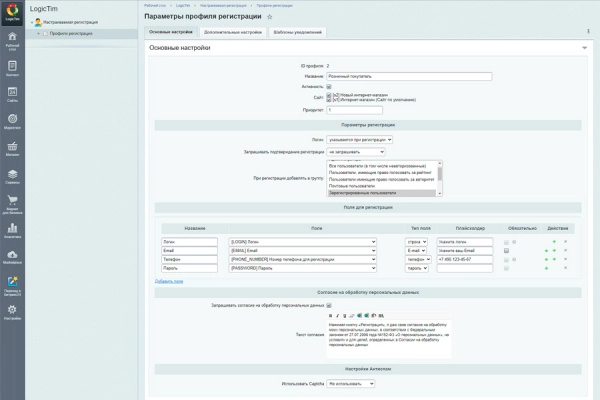Screen dimensions: 600x400
Task: Open the [EMAIL] Email field dropdown
Action: [302, 251]
